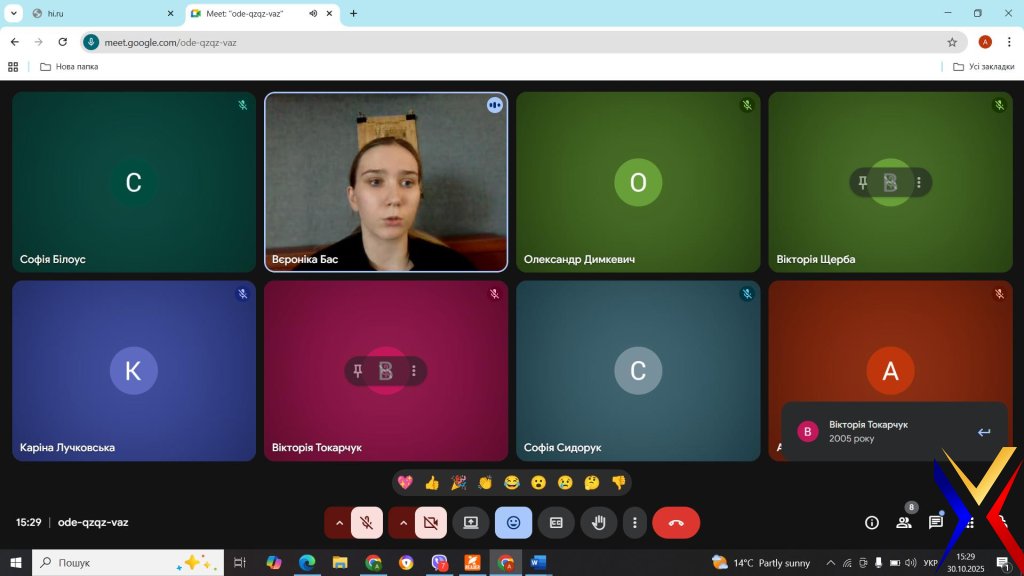Viewport: 1024px width, 576px height.
Task: Open three-dot options on Вікторія Щерба's tile
Action: (918, 183)
